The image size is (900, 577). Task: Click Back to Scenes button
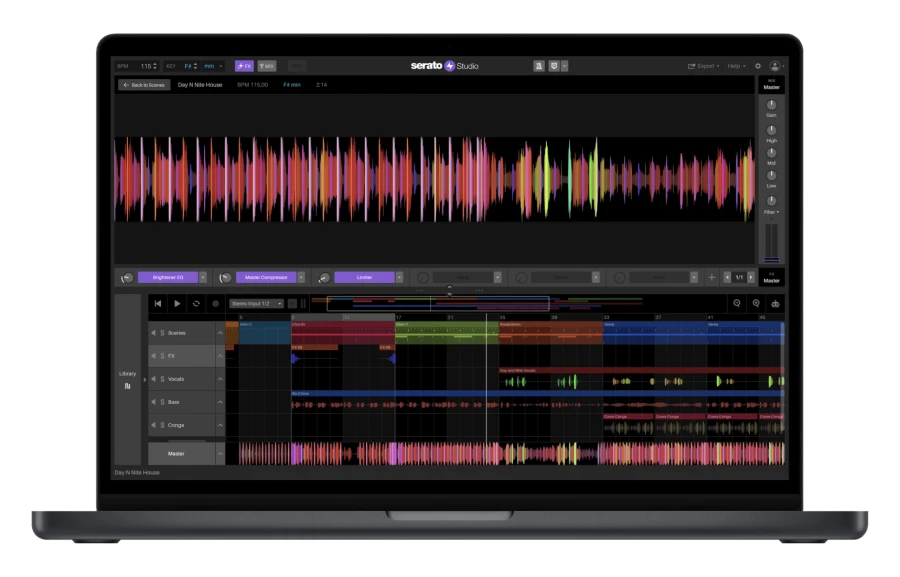coord(144,85)
